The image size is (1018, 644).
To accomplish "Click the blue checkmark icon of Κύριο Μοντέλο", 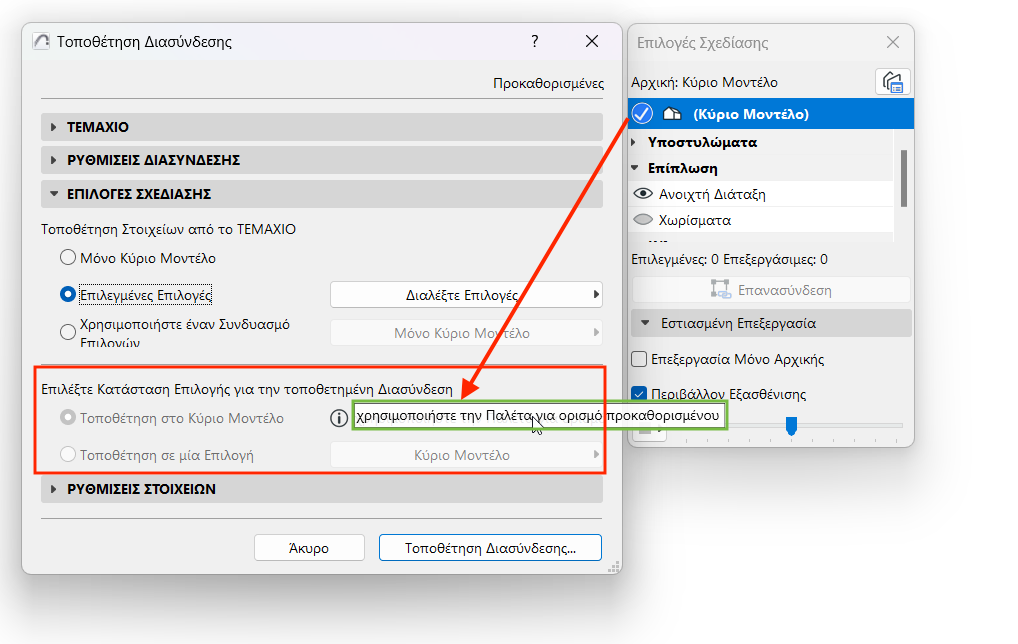I will 642,114.
